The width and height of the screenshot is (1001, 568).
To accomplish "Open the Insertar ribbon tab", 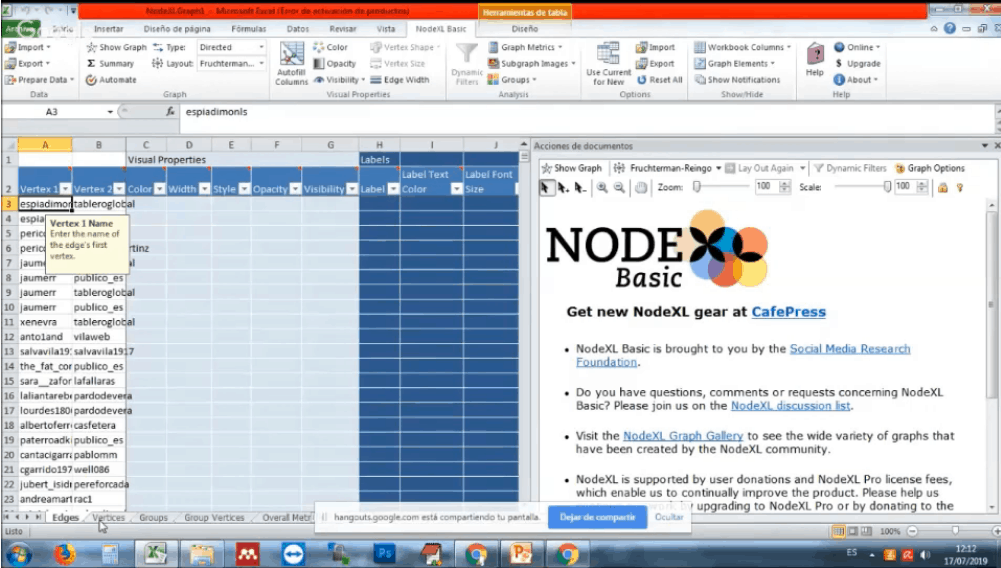I will (109, 29).
